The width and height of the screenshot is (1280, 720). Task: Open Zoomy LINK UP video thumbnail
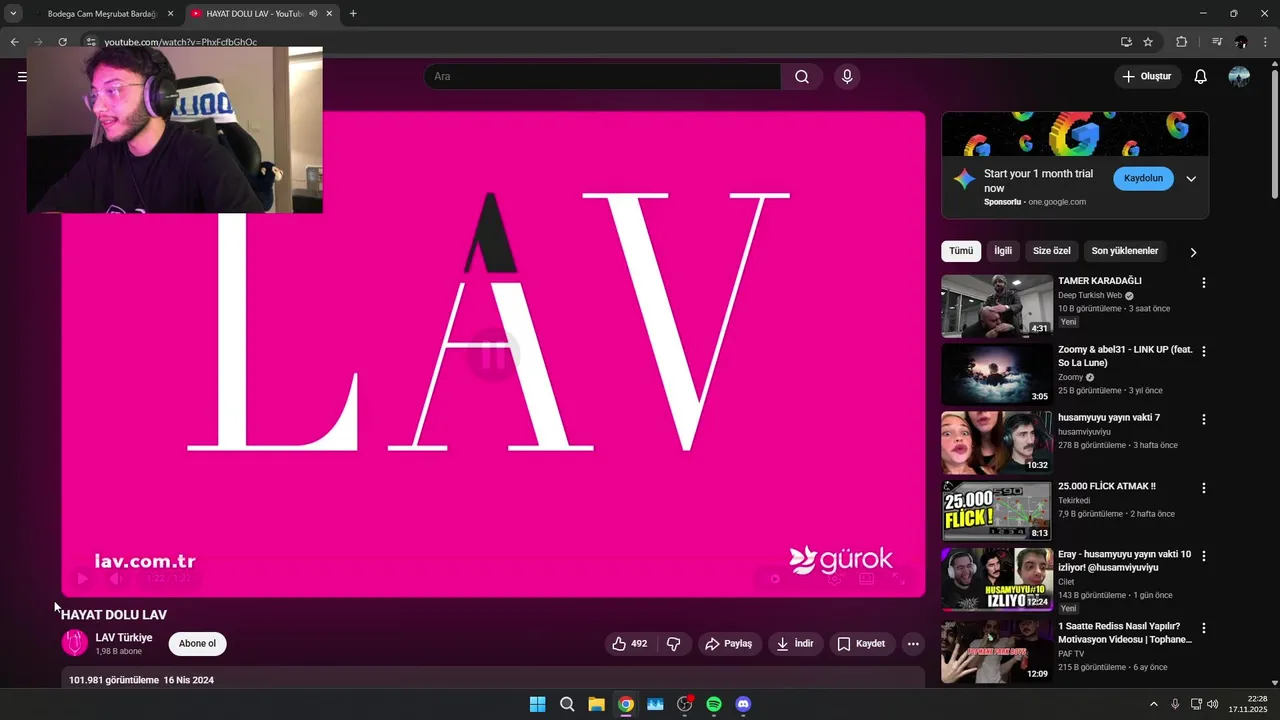point(997,374)
